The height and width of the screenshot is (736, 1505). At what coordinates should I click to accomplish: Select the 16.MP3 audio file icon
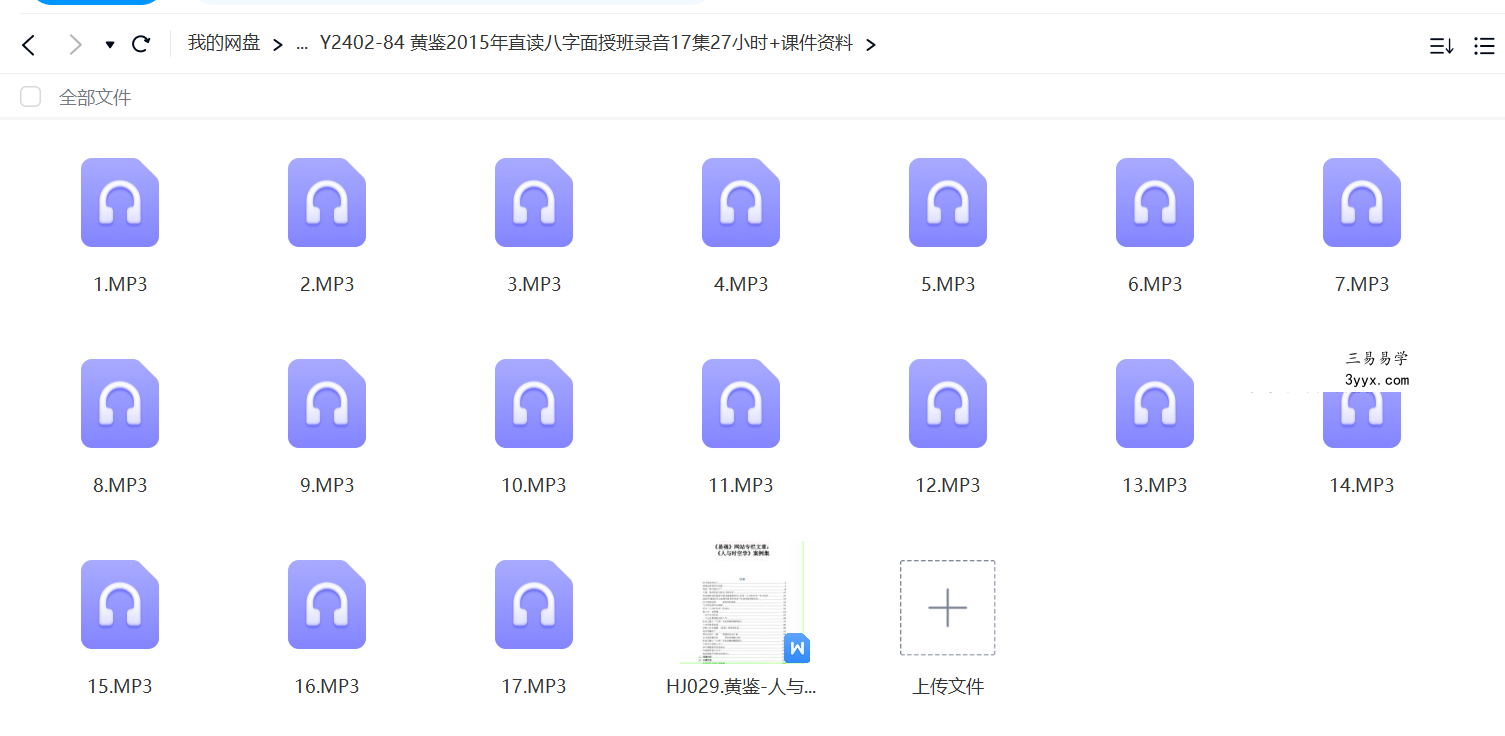[x=327, y=604]
